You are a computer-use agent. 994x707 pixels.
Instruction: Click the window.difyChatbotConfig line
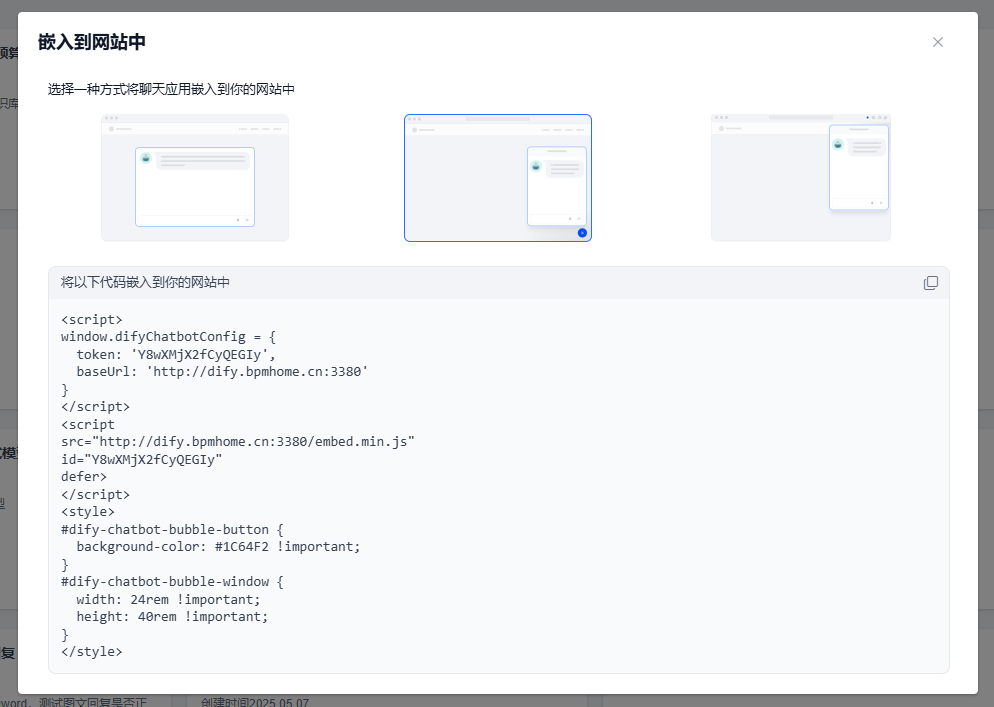[168, 337]
